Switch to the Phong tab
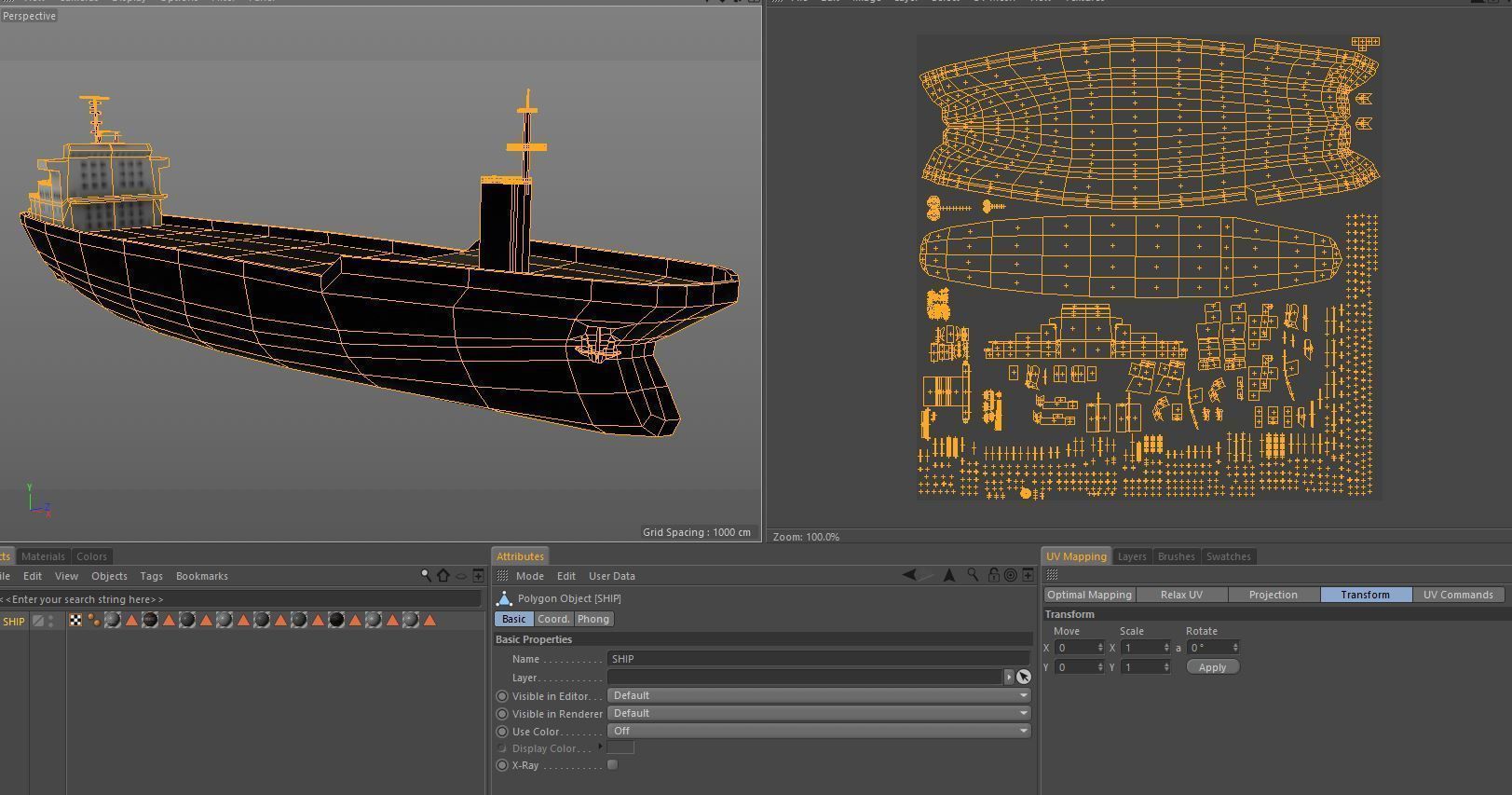The image size is (1512, 795). (x=593, y=619)
